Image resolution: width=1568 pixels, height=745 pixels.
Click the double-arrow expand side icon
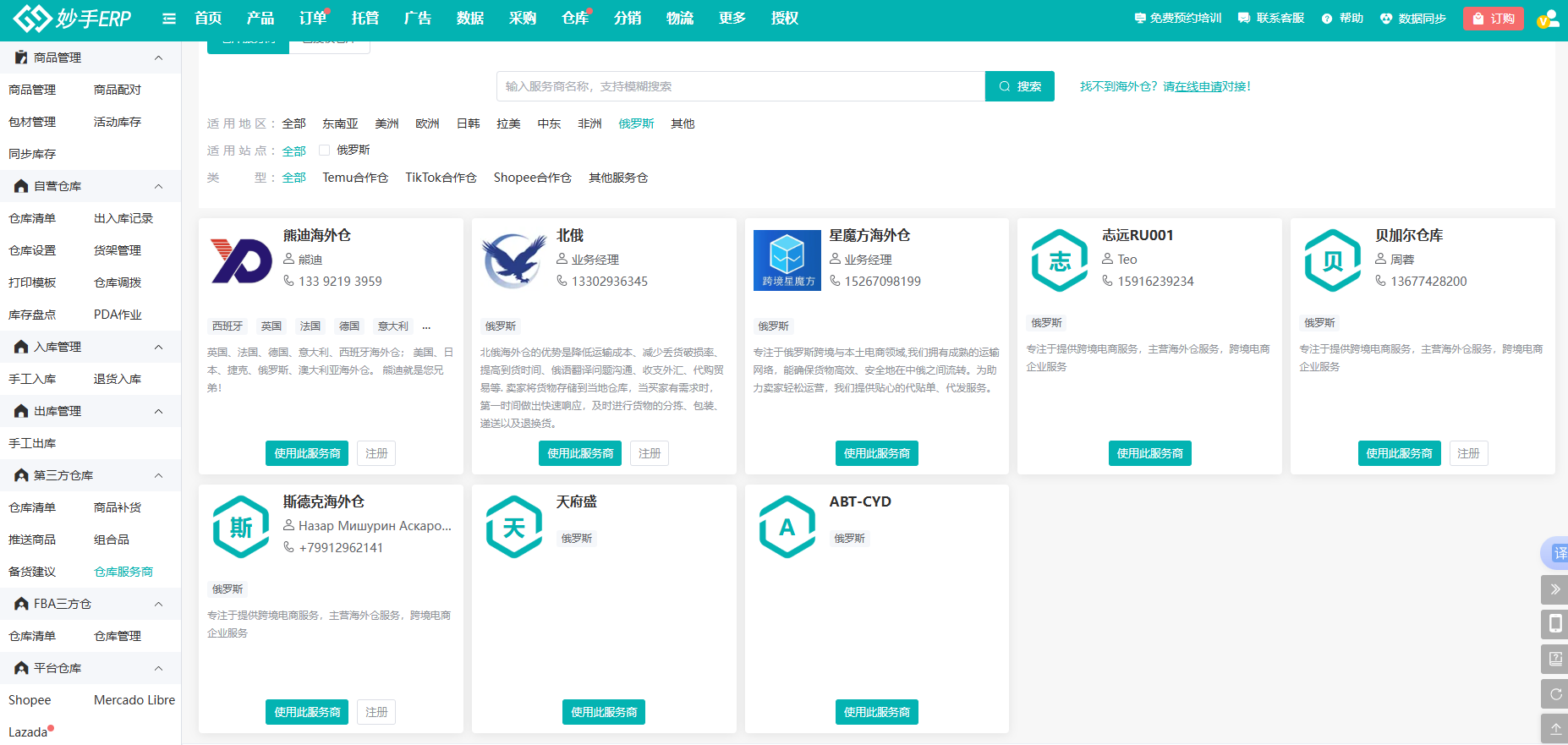pos(1554,589)
